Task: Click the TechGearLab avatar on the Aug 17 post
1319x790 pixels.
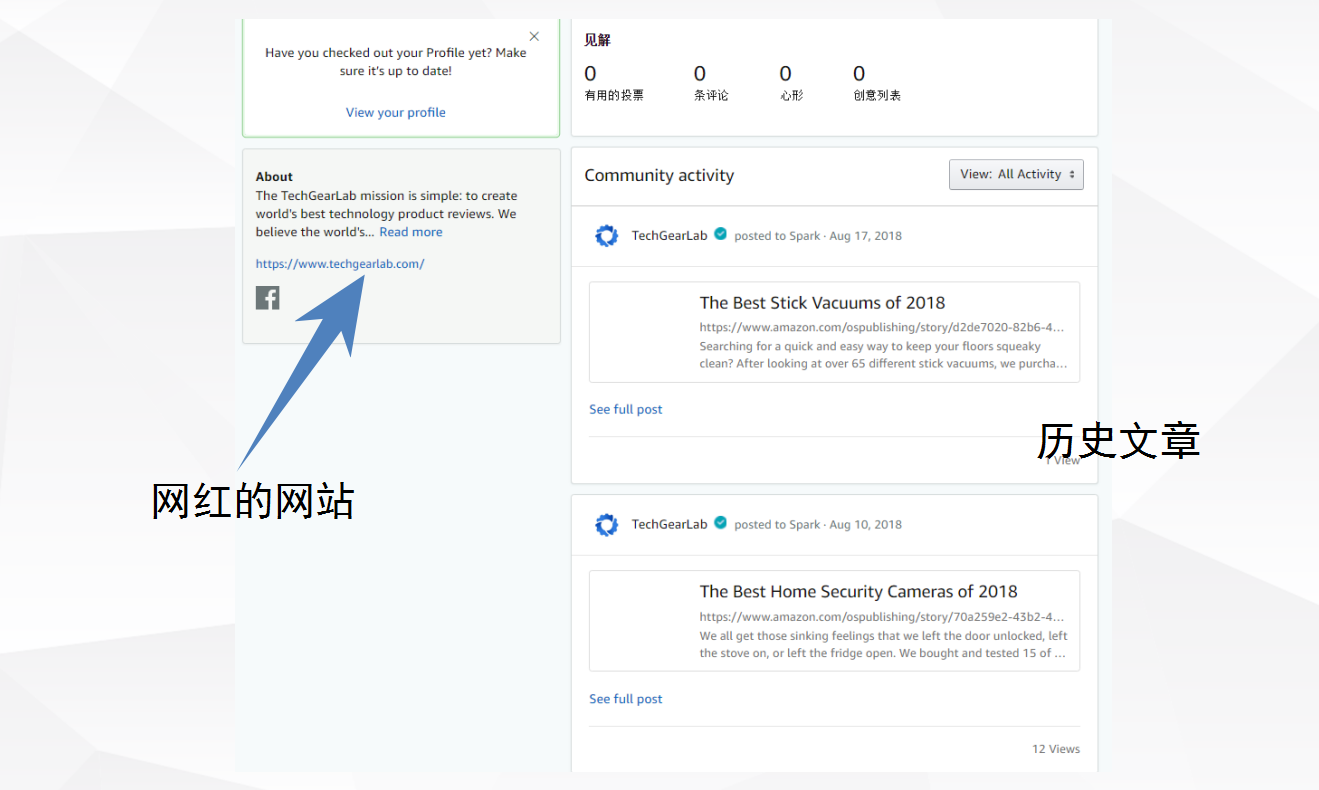Action: 607,235
